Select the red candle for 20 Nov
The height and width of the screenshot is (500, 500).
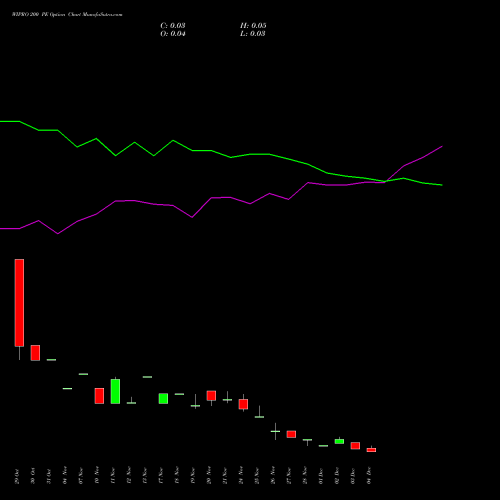tap(211, 396)
